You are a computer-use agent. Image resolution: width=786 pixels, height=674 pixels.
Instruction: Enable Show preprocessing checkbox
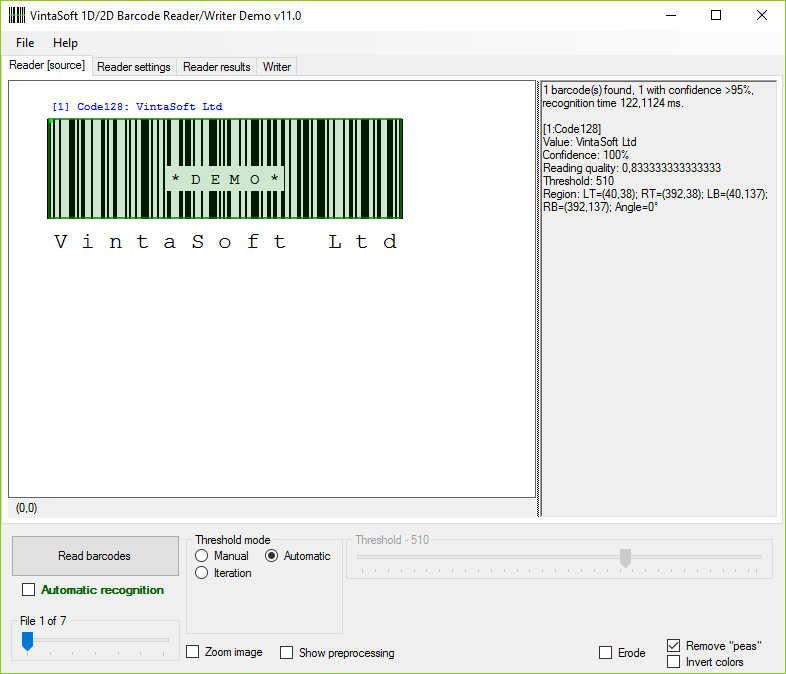[x=286, y=652]
